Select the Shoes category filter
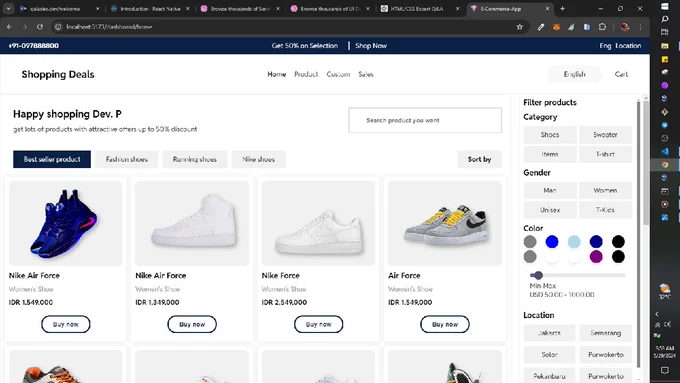Screen dimensions: 680x383 click(550, 134)
